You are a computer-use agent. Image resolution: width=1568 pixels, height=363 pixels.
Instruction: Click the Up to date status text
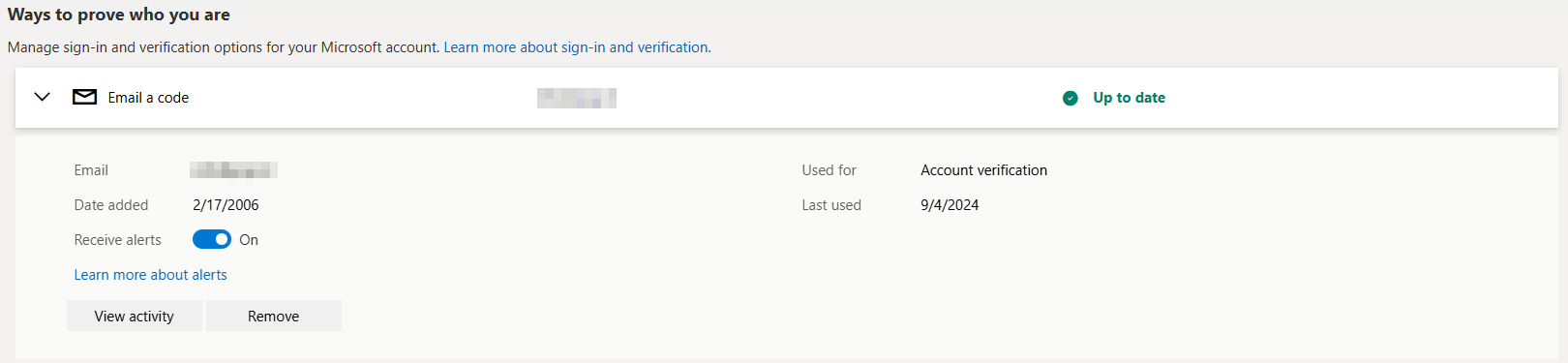coord(1130,98)
